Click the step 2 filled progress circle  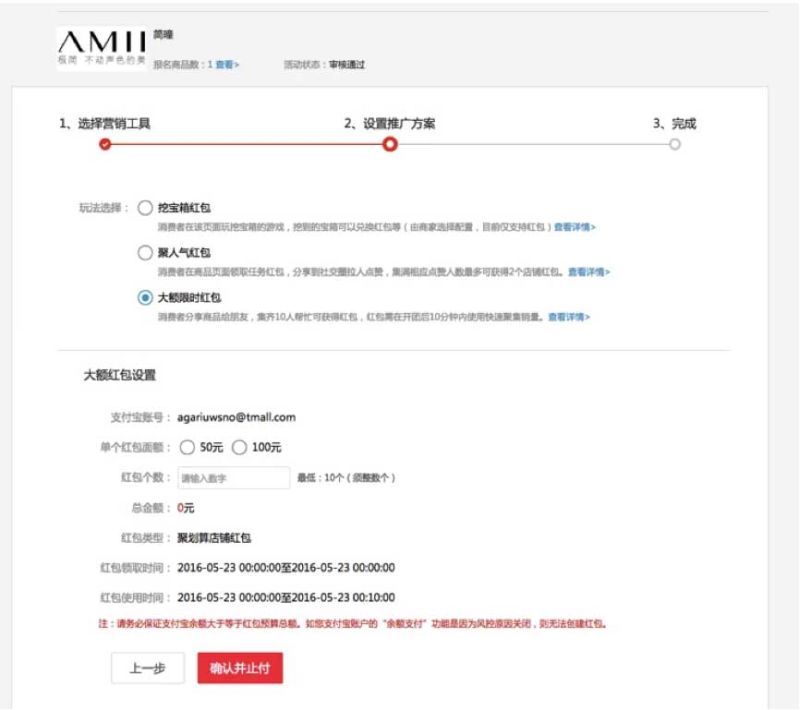click(390, 143)
